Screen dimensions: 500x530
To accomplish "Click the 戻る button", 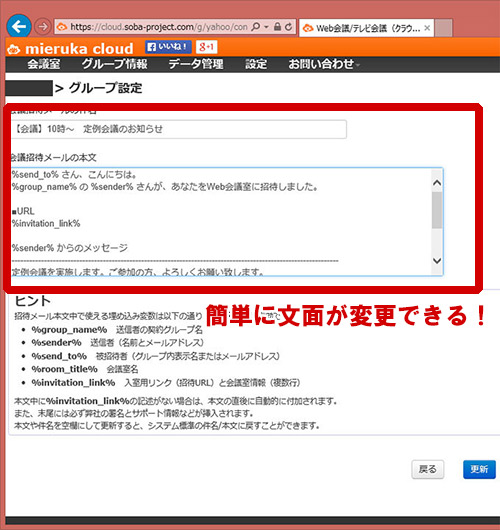I will pos(428,469).
